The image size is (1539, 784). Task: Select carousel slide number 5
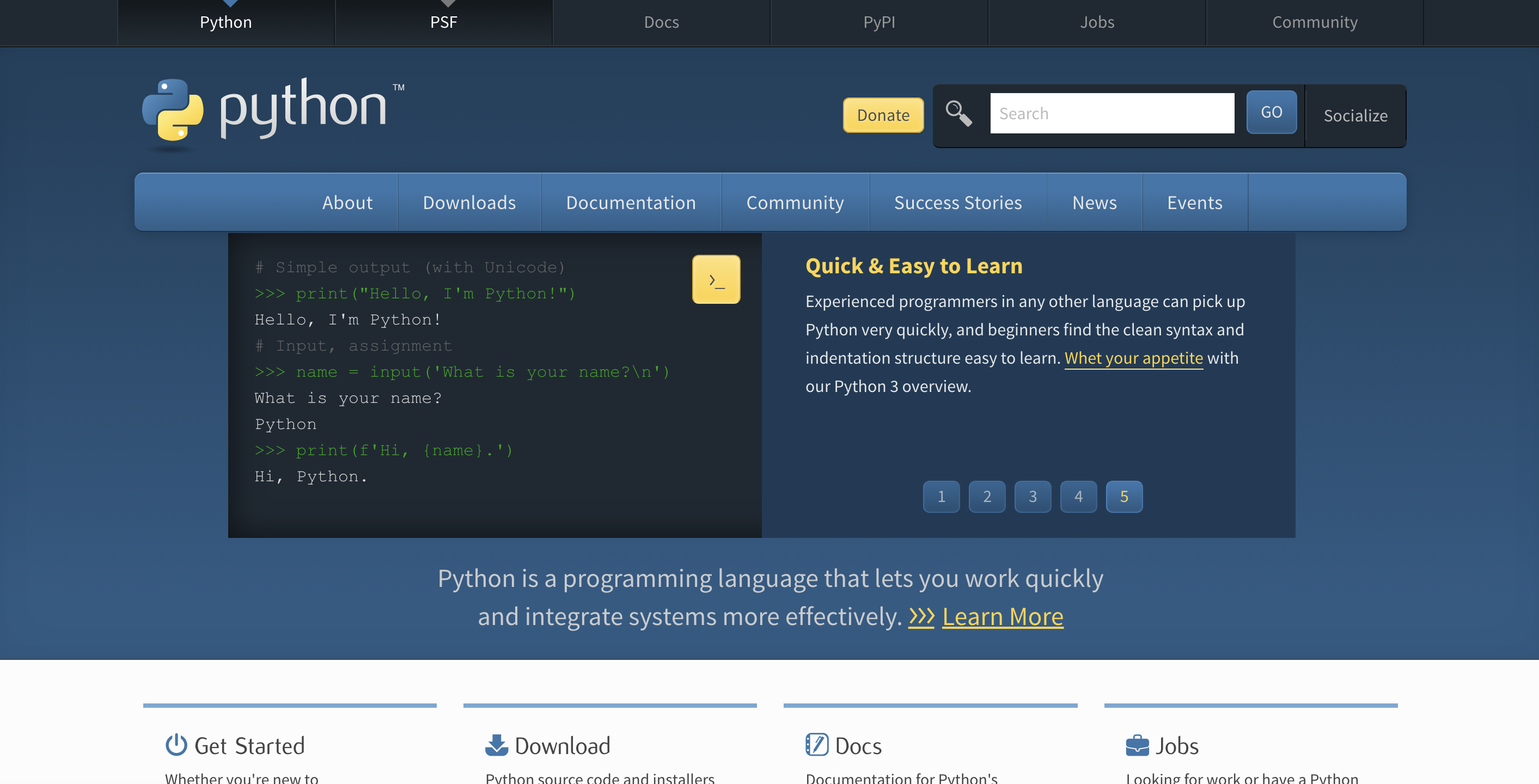click(1124, 496)
